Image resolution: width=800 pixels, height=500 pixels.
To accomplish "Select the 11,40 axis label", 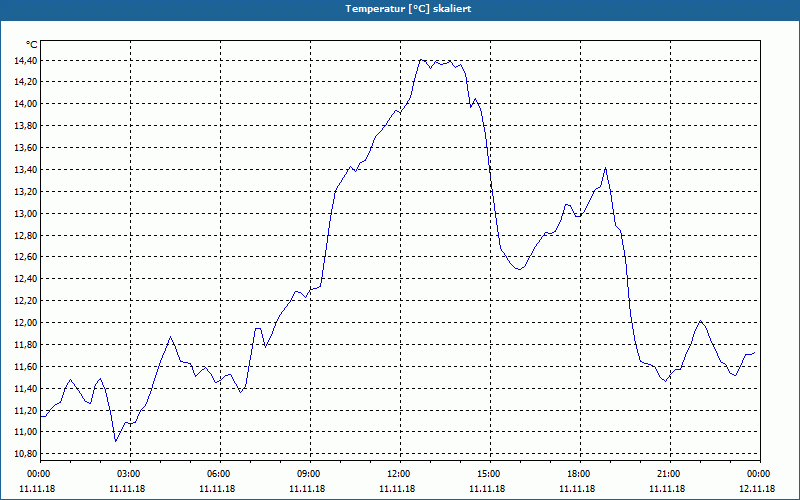I will click(26, 388).
